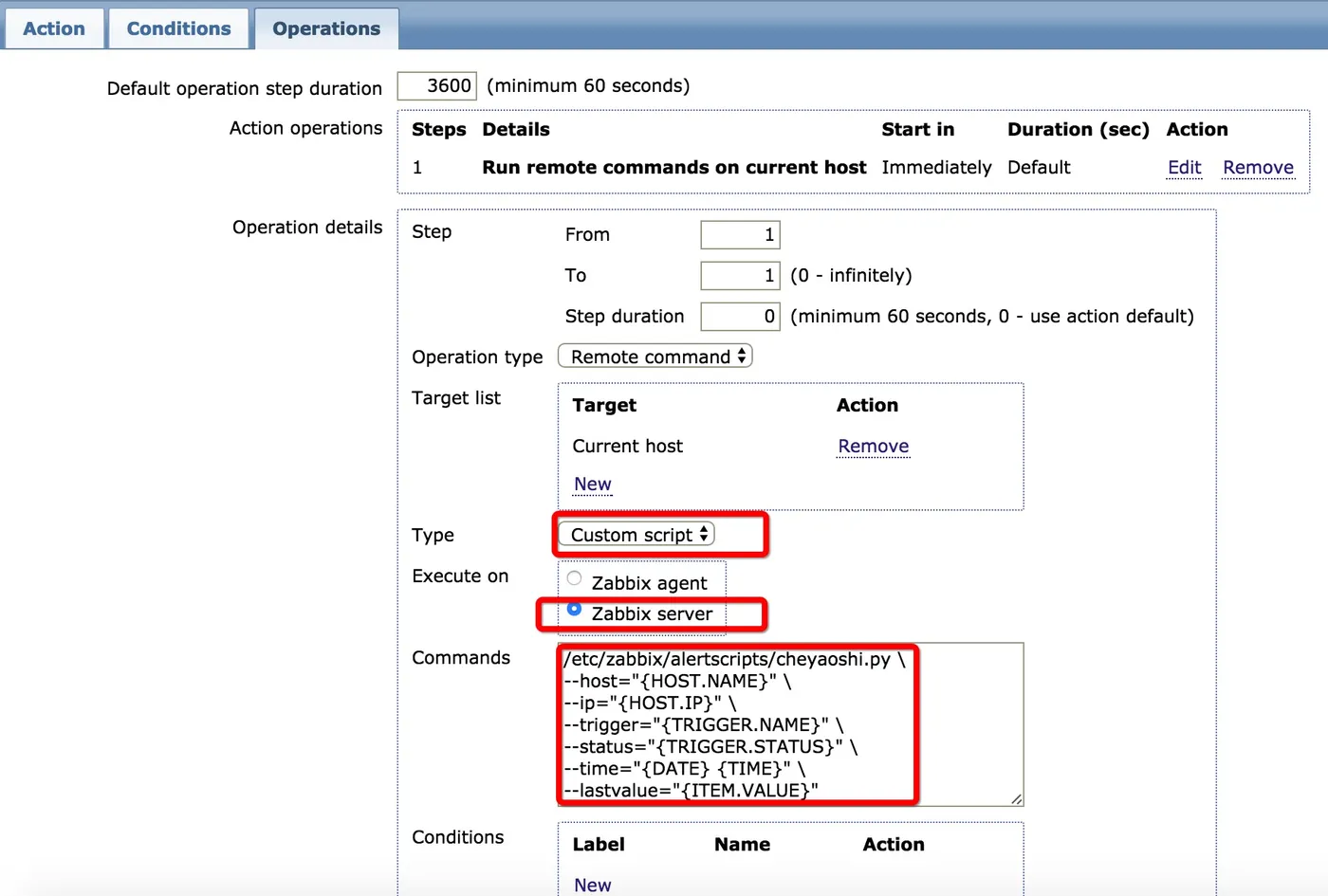Open the Operation type dropdown

pyautogui.click(x=655, y=357)
